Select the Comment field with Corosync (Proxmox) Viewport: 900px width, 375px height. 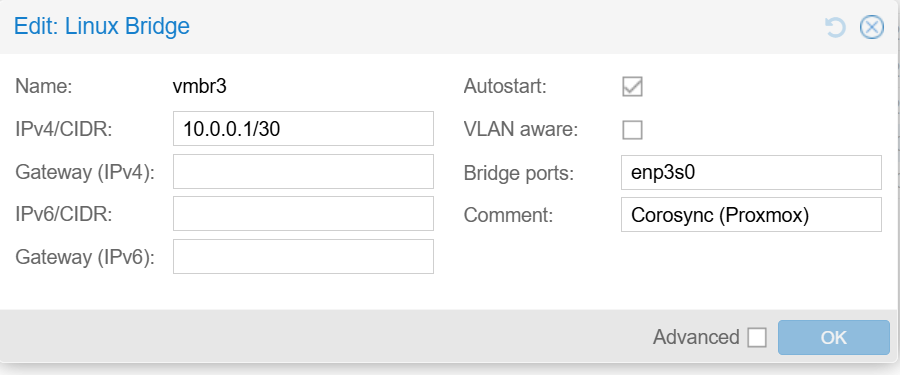(751, 215)
